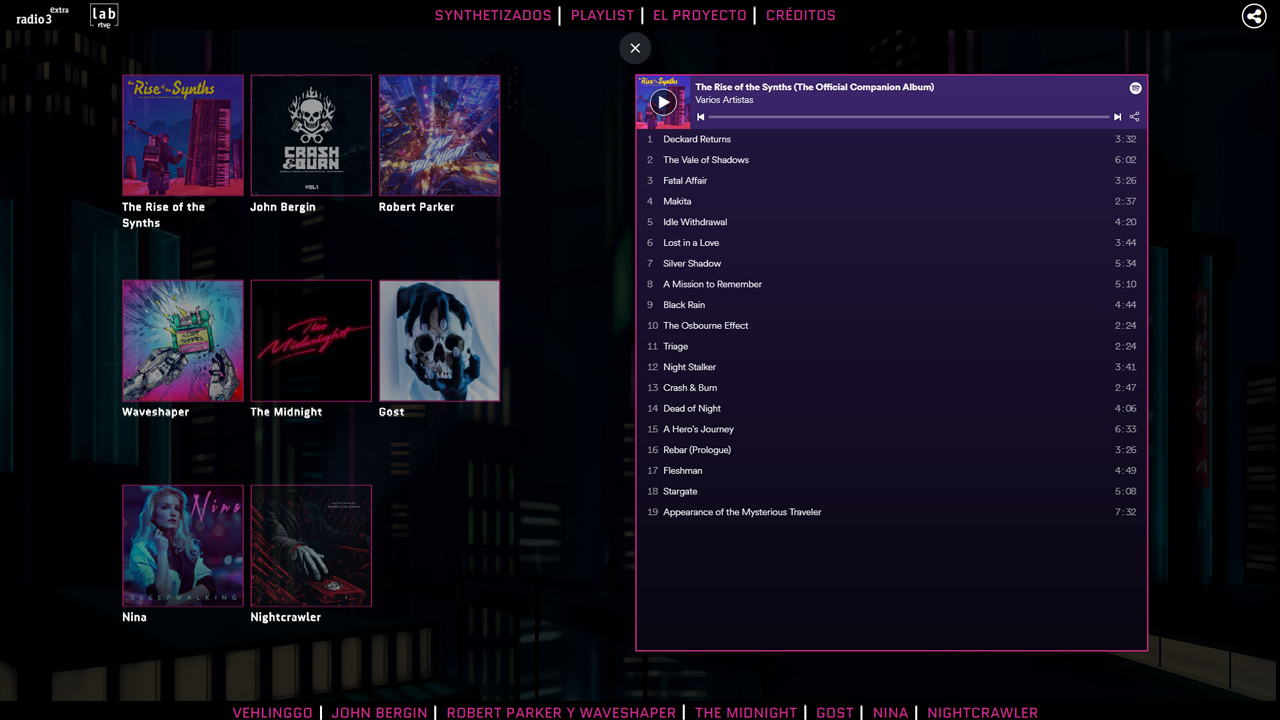Select the Gost skull album cover
1280x720 pixels.
[439, 340]
